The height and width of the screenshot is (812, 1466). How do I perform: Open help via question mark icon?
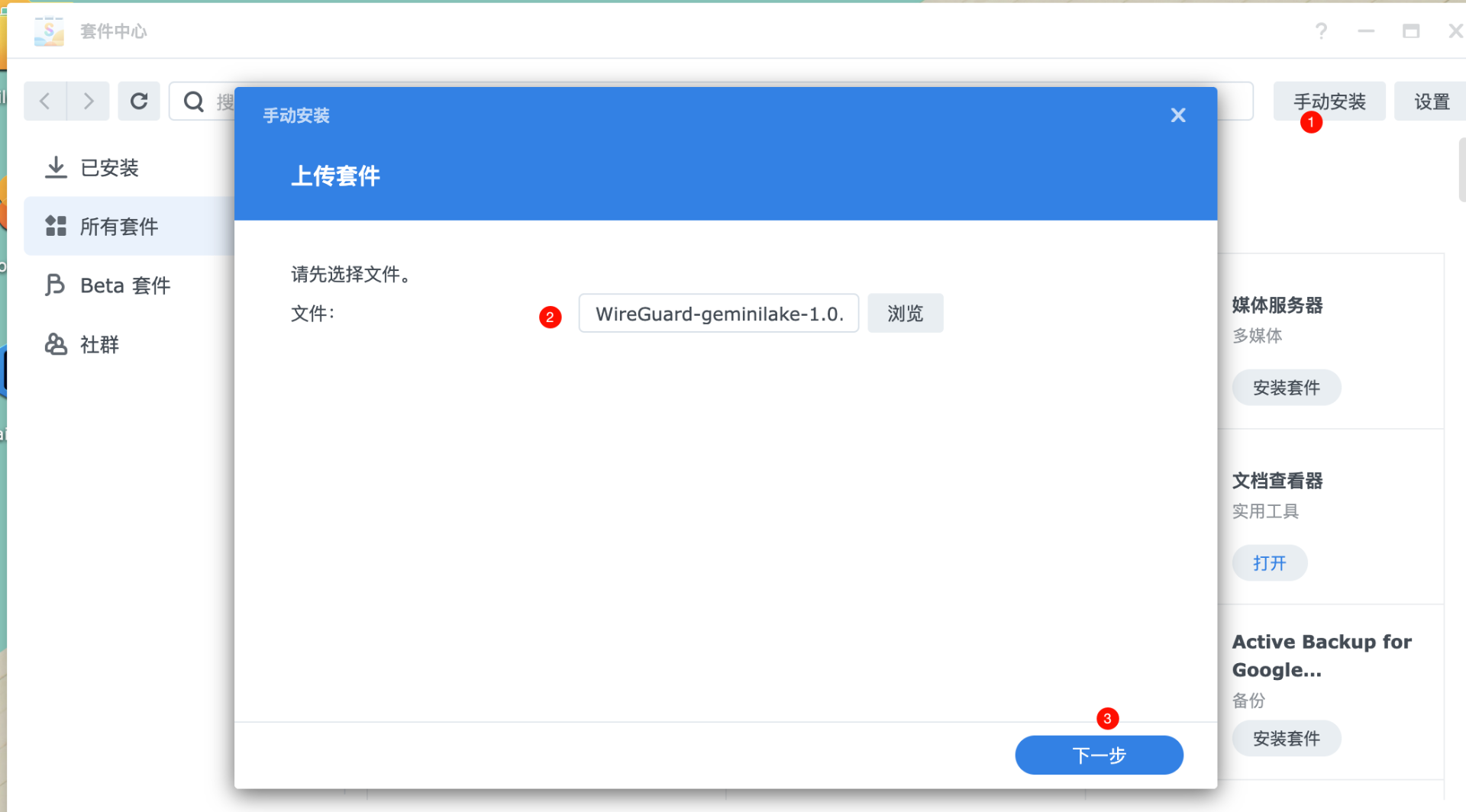pyautogui.click(x=1321, y=31)
